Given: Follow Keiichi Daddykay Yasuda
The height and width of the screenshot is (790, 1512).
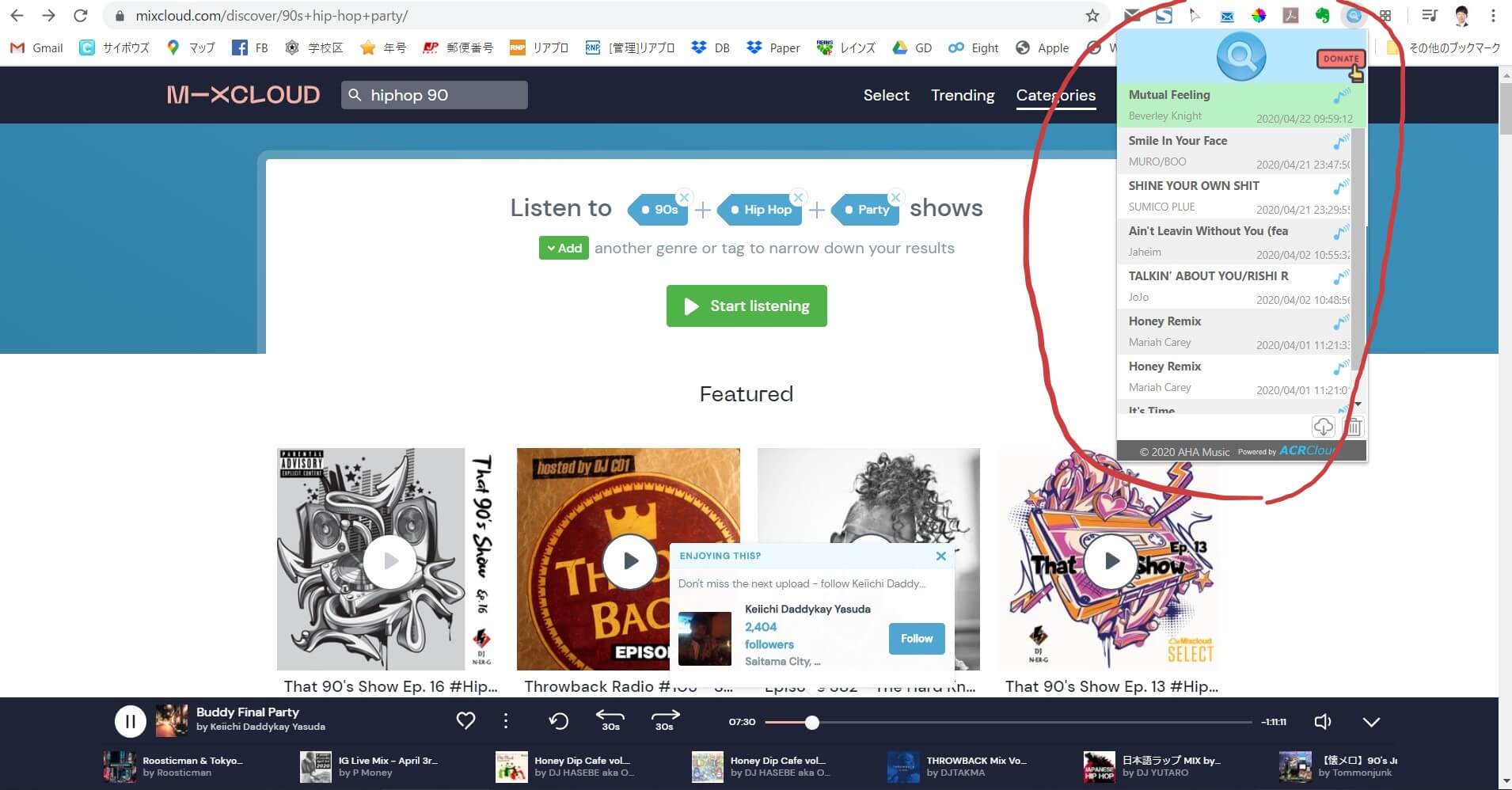Looking at the screenshot, I should point(916,638).
